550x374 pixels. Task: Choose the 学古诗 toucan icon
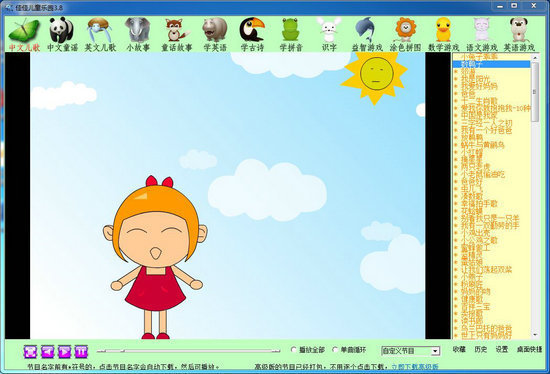click(x=252, y=34)
